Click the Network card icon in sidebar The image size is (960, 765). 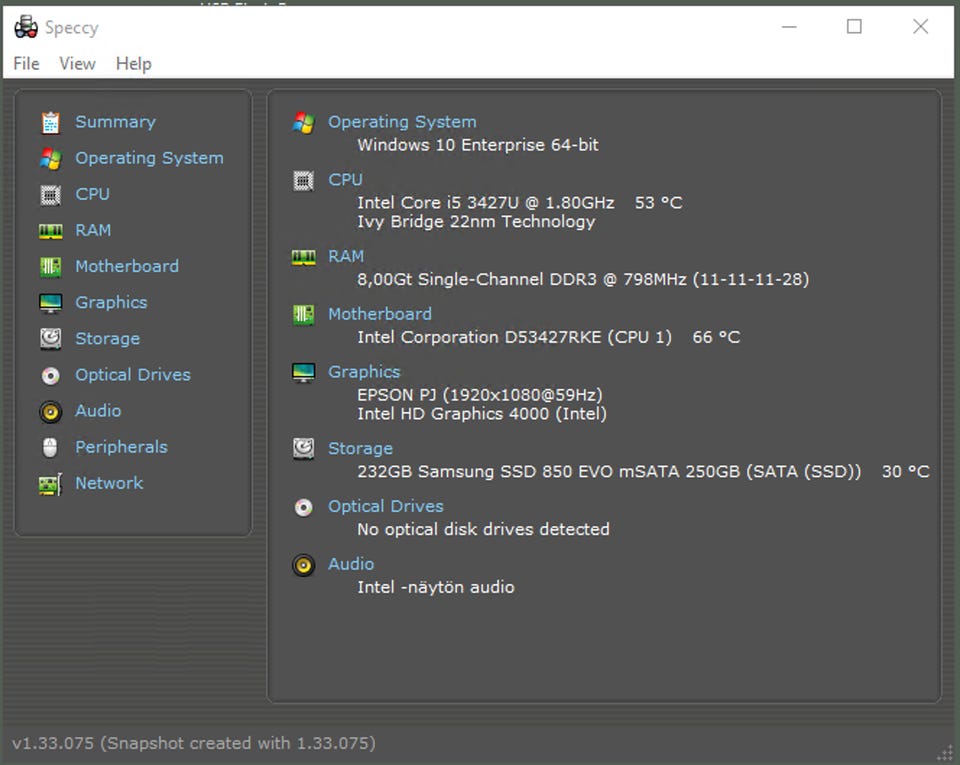click(x=50, y=484)
